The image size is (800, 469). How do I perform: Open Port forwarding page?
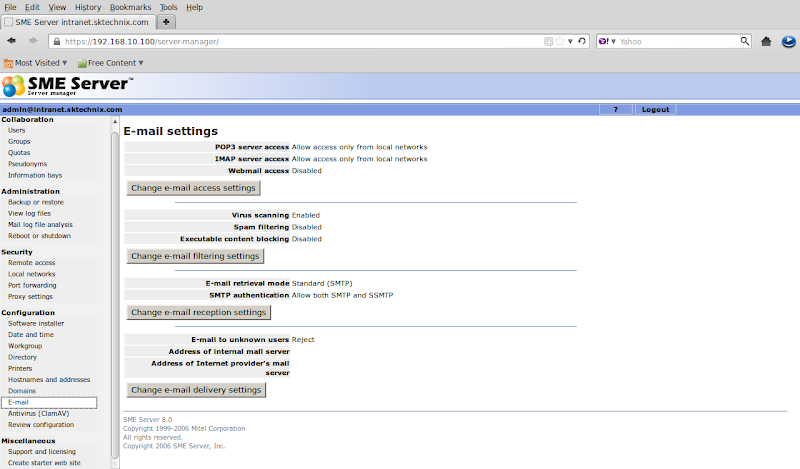[32, 285]
